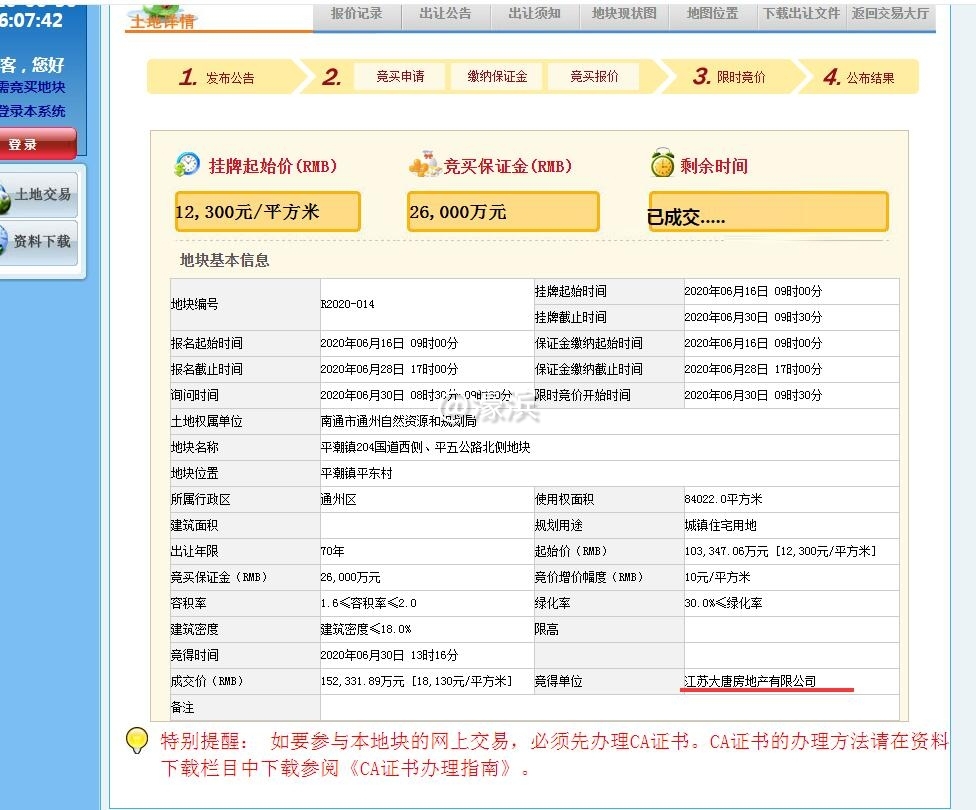Viewport: 976px width, 810px height.
Task: Click the clock icon beside 挂牌起始价(RMB)
Action: [186, 163]
